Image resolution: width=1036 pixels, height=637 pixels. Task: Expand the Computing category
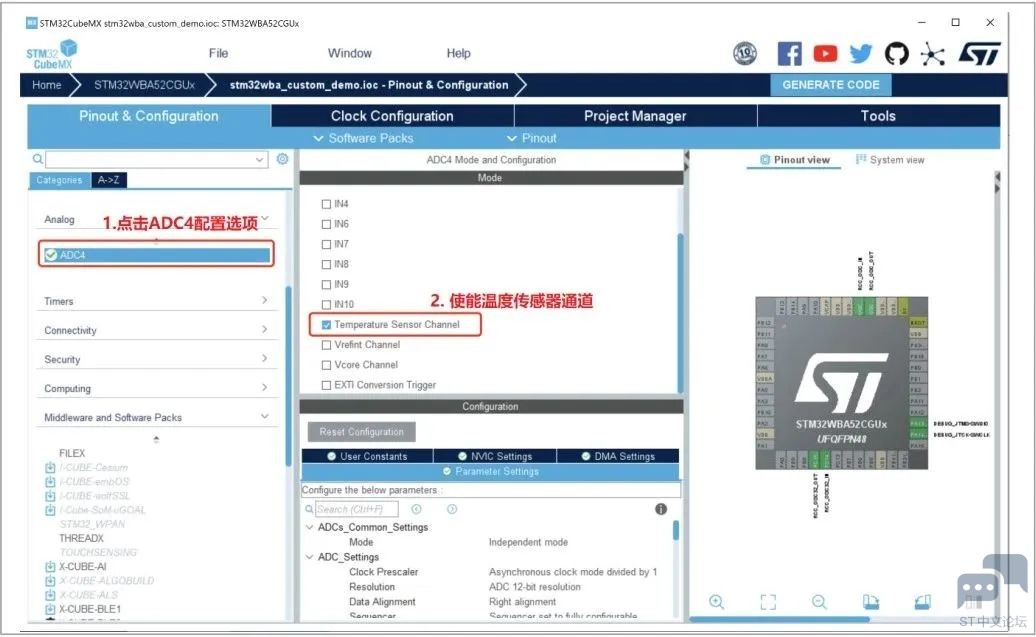264,387
